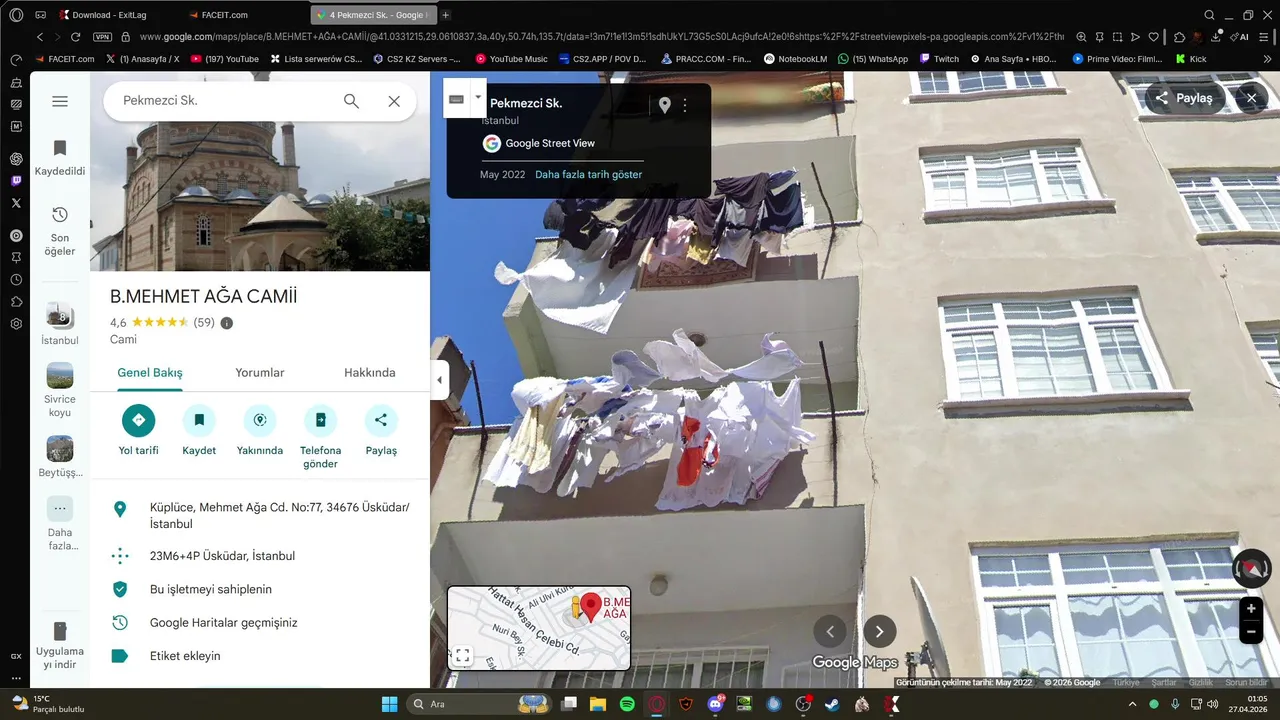Click Sorun bildir link at bottom

point(1246,683)
